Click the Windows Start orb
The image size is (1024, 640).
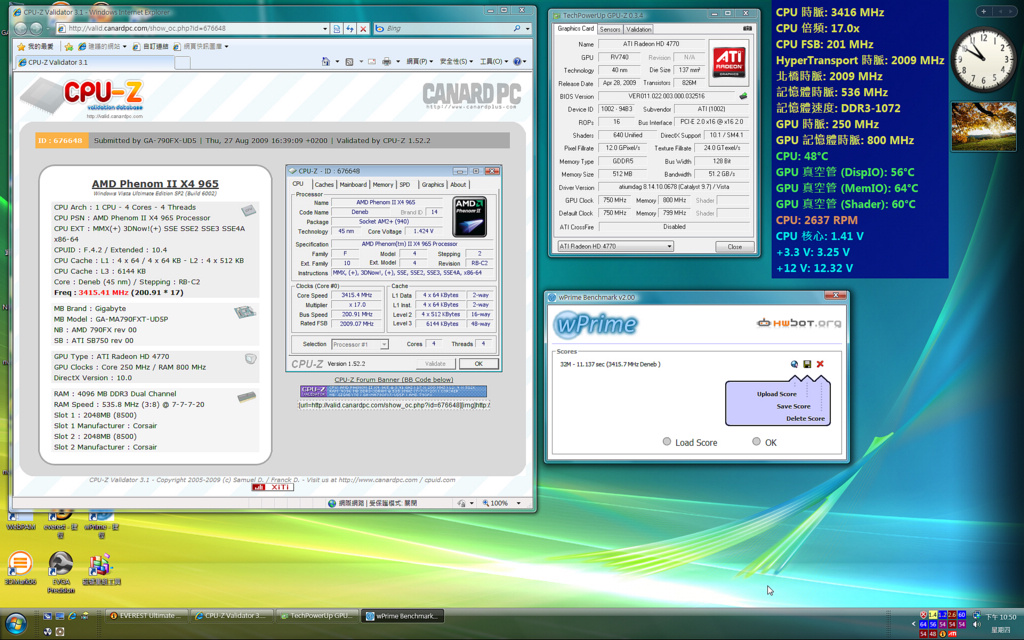(15, 623)
